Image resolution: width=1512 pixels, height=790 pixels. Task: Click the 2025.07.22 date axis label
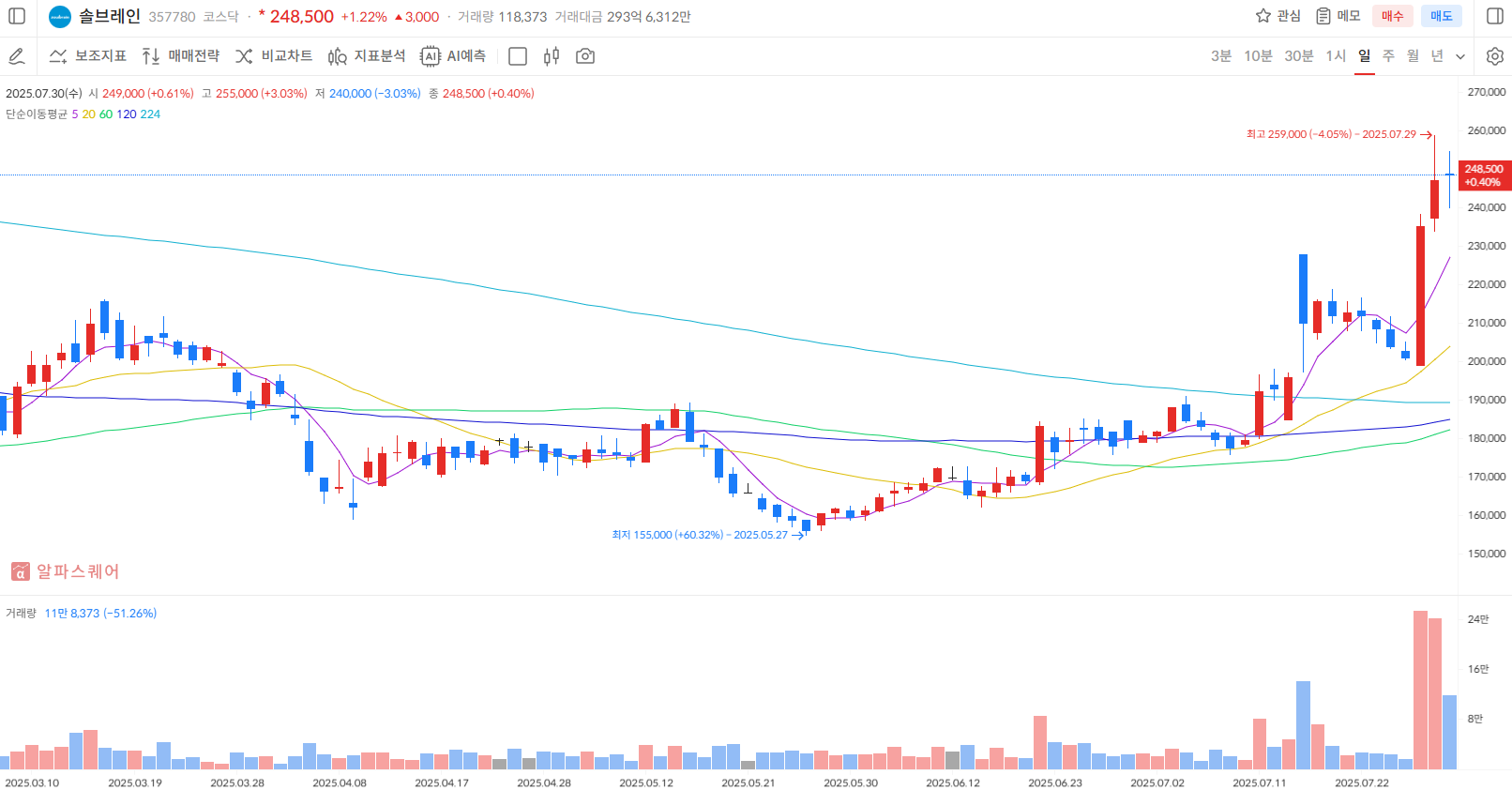click(1362, 782)
